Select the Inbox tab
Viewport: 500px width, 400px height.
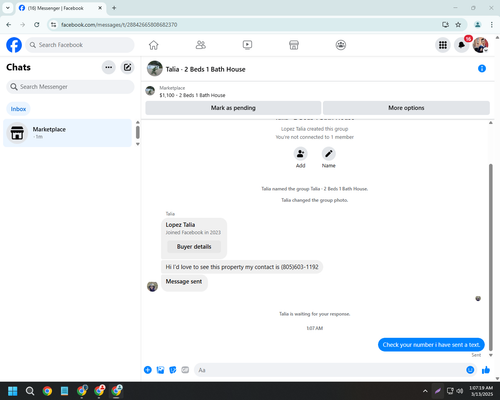[18, 109]
